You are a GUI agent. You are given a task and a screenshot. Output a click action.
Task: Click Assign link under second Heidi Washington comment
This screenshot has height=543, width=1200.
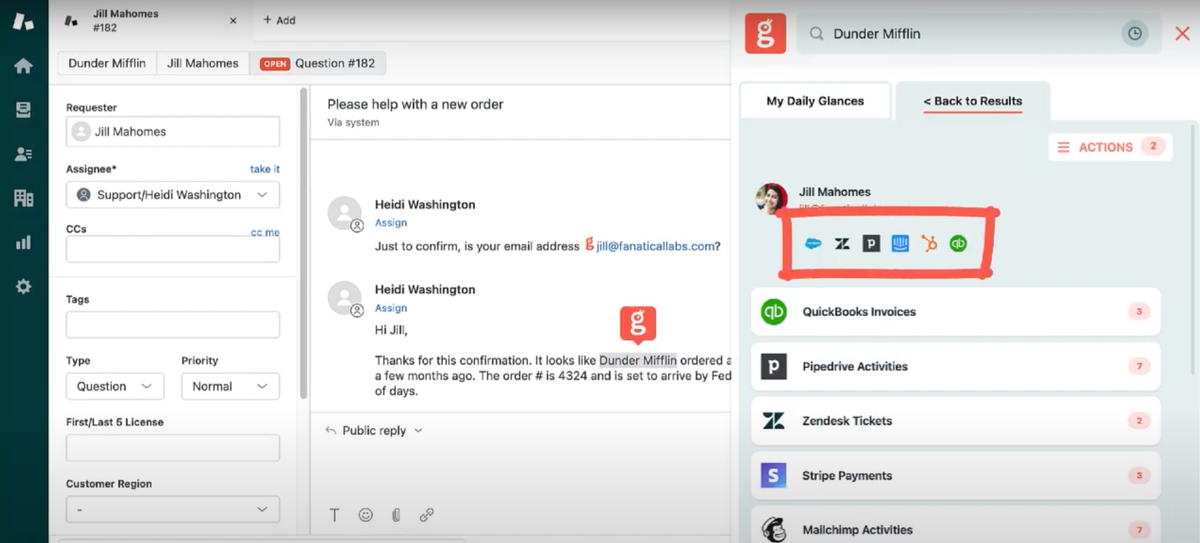[x=391, y=308]
